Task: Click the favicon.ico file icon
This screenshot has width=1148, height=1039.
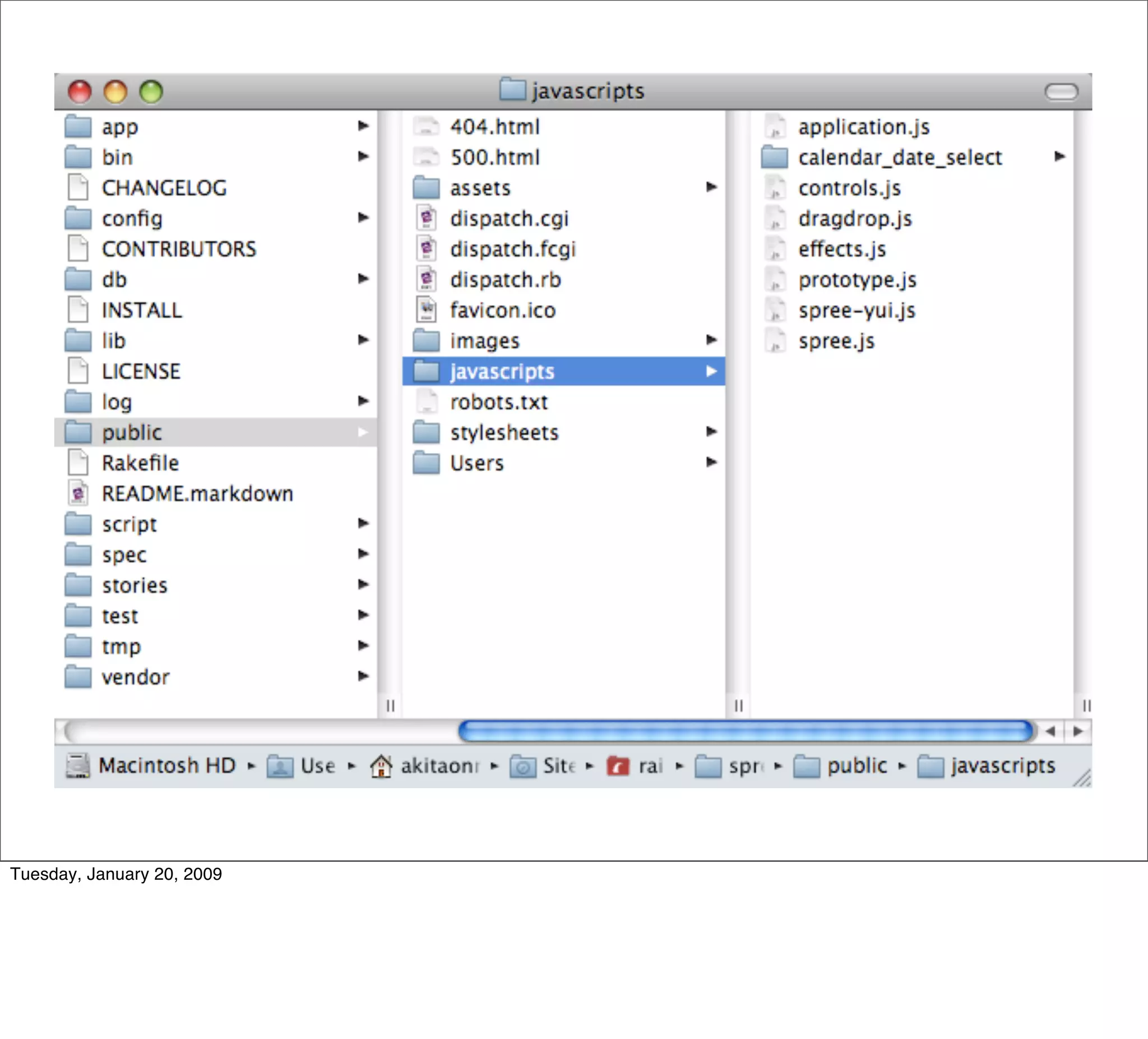Action: click(x=427, y=311)
